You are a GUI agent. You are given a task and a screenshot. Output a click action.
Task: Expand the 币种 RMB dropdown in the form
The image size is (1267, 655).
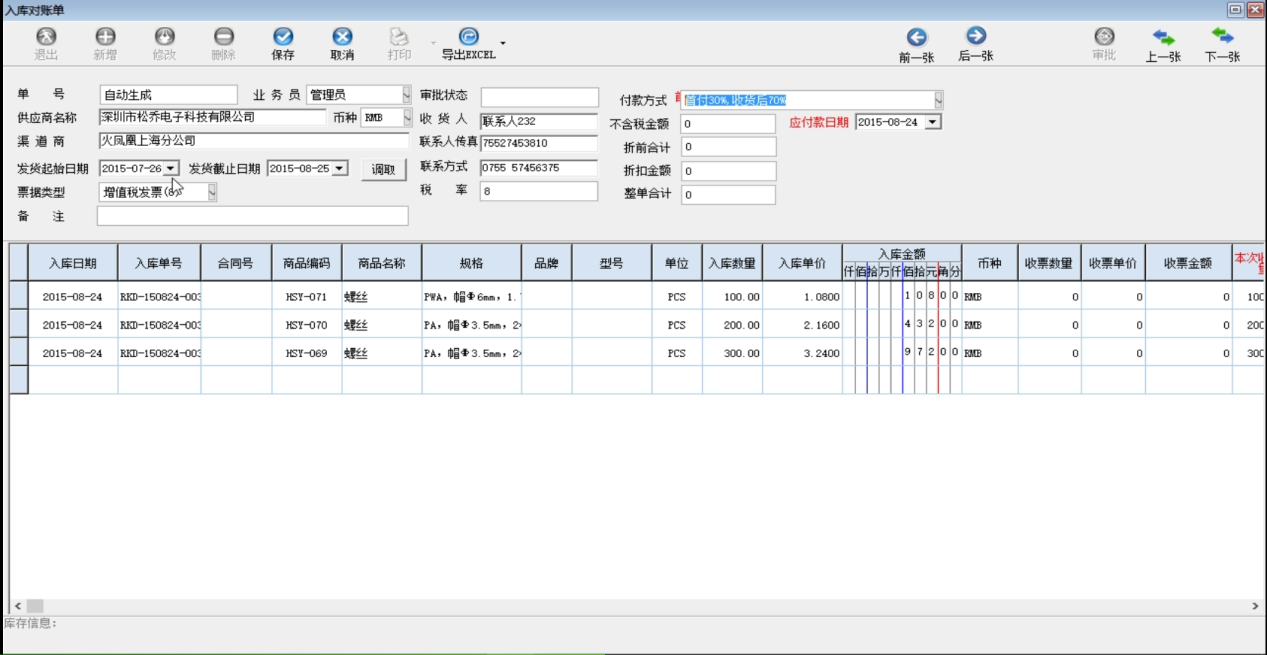tap(407, 118)
